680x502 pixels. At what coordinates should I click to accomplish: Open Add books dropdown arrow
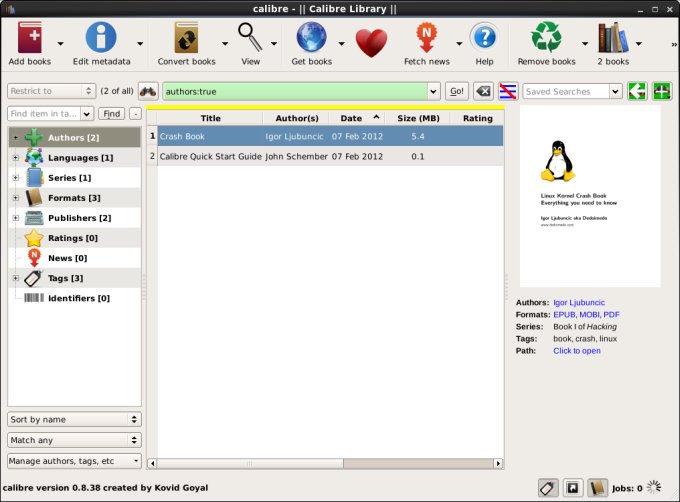tap(60, 43)
